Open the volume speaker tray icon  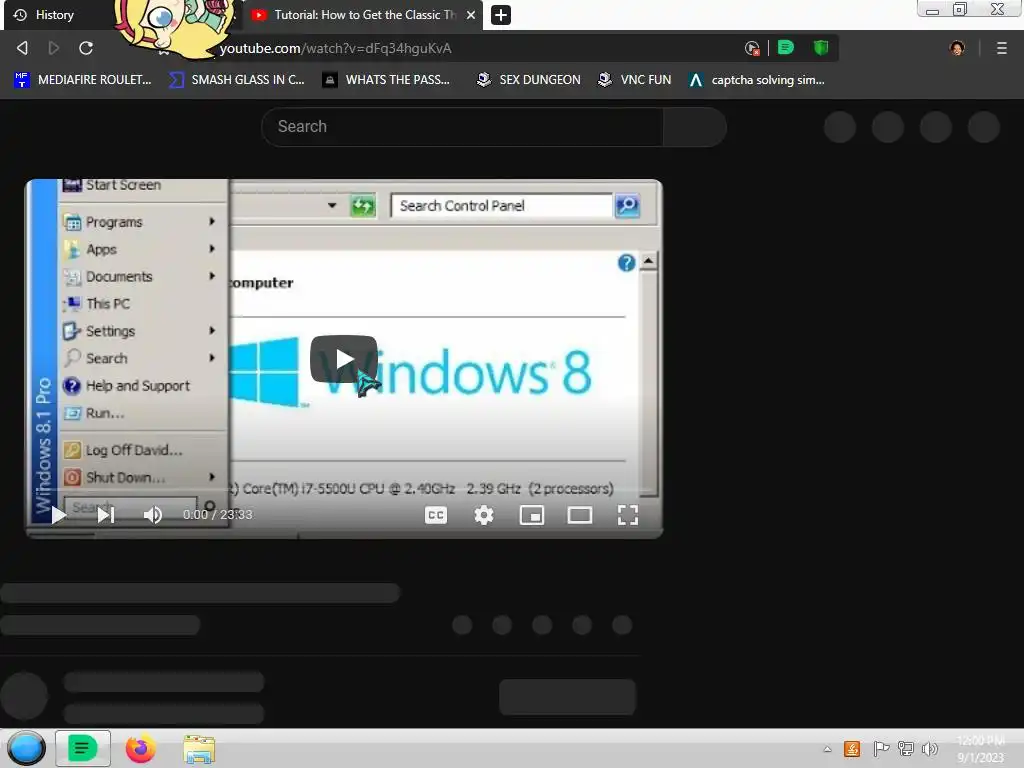coord(930,749)
